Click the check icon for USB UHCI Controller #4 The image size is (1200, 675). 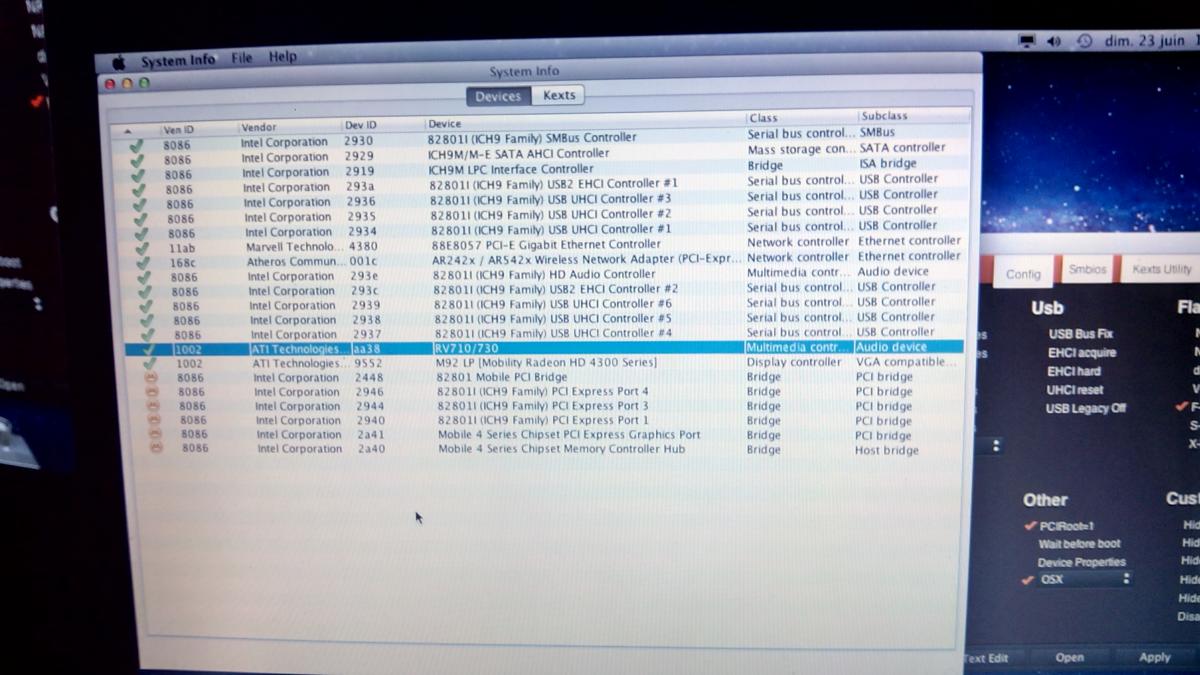[x=149, y=335]
